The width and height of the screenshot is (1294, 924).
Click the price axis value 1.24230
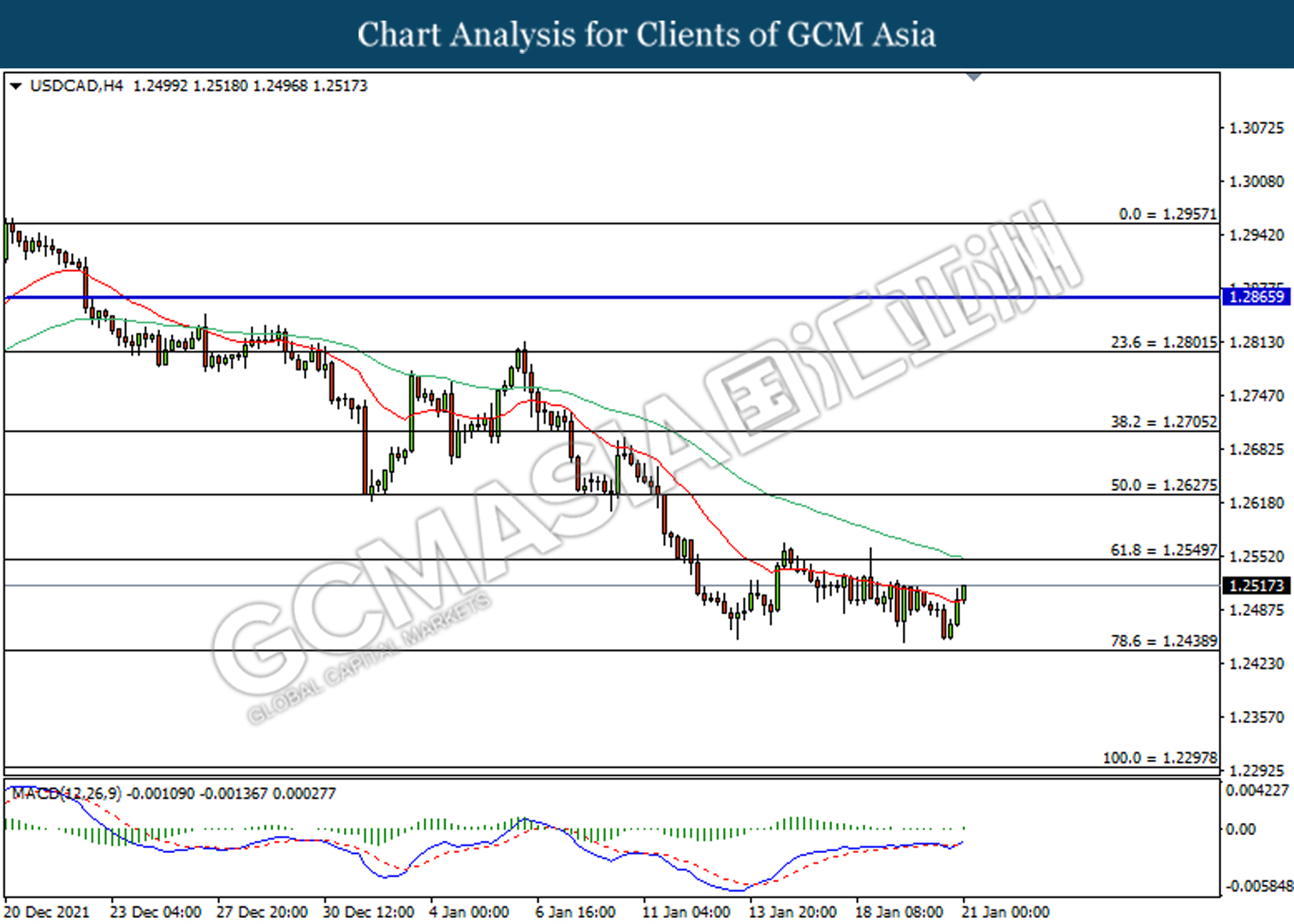pyautogui.click(x=1256, y=664)
